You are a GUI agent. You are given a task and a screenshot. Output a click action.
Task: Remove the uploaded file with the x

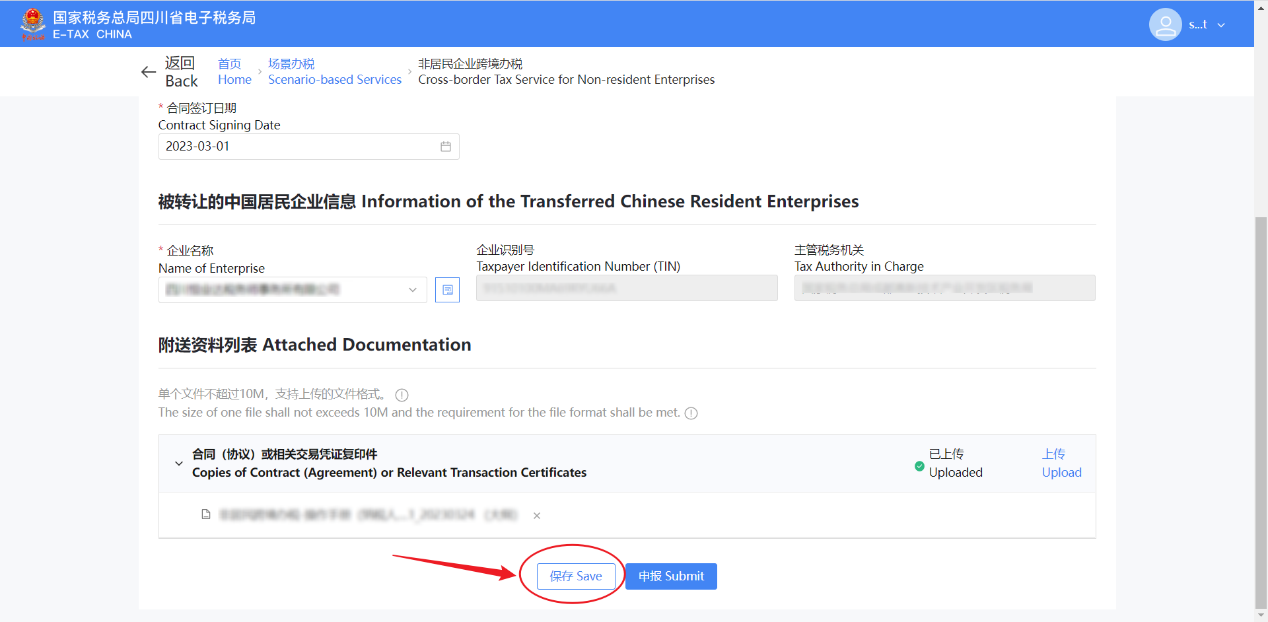(536, 516)
